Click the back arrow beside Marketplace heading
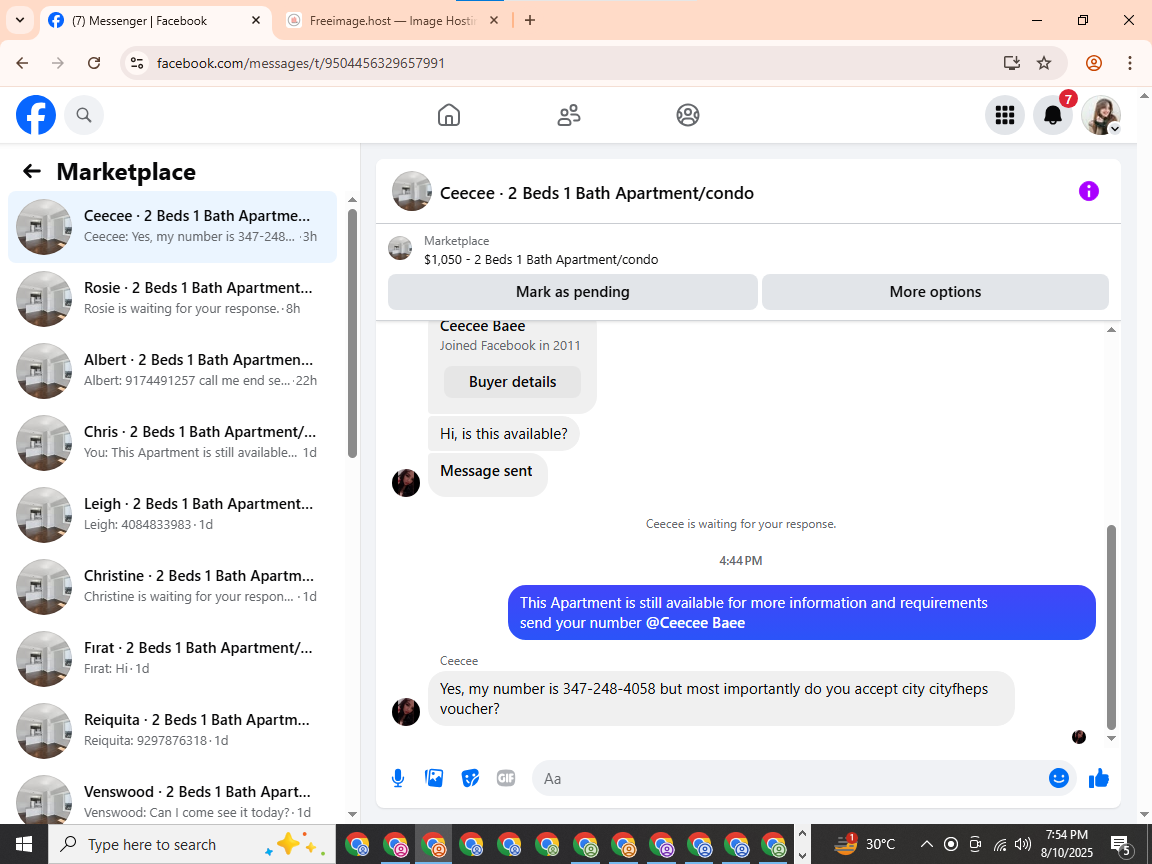1152x864 pixels. point(32,171)
